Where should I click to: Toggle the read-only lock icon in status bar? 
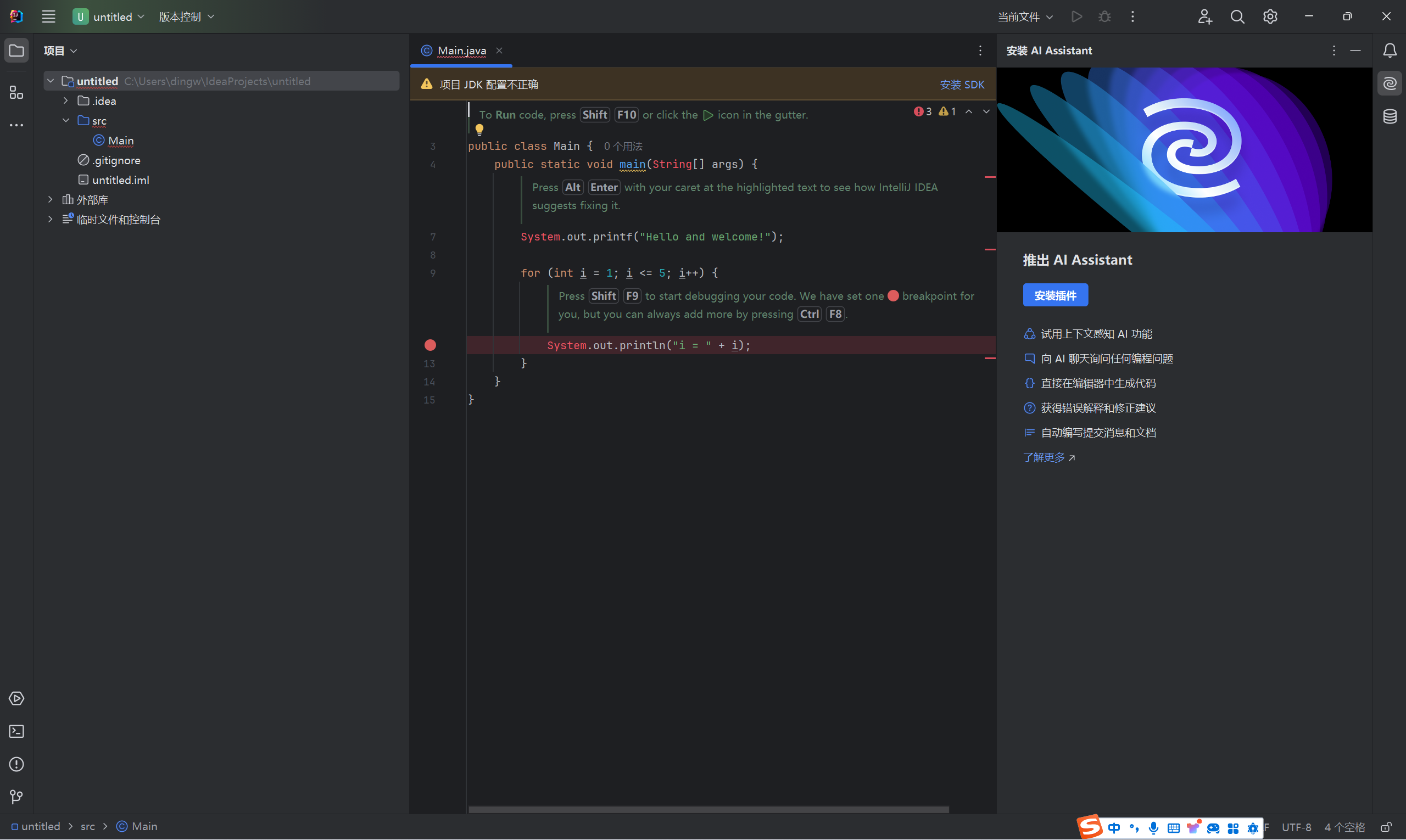[x=1386, y=827]
